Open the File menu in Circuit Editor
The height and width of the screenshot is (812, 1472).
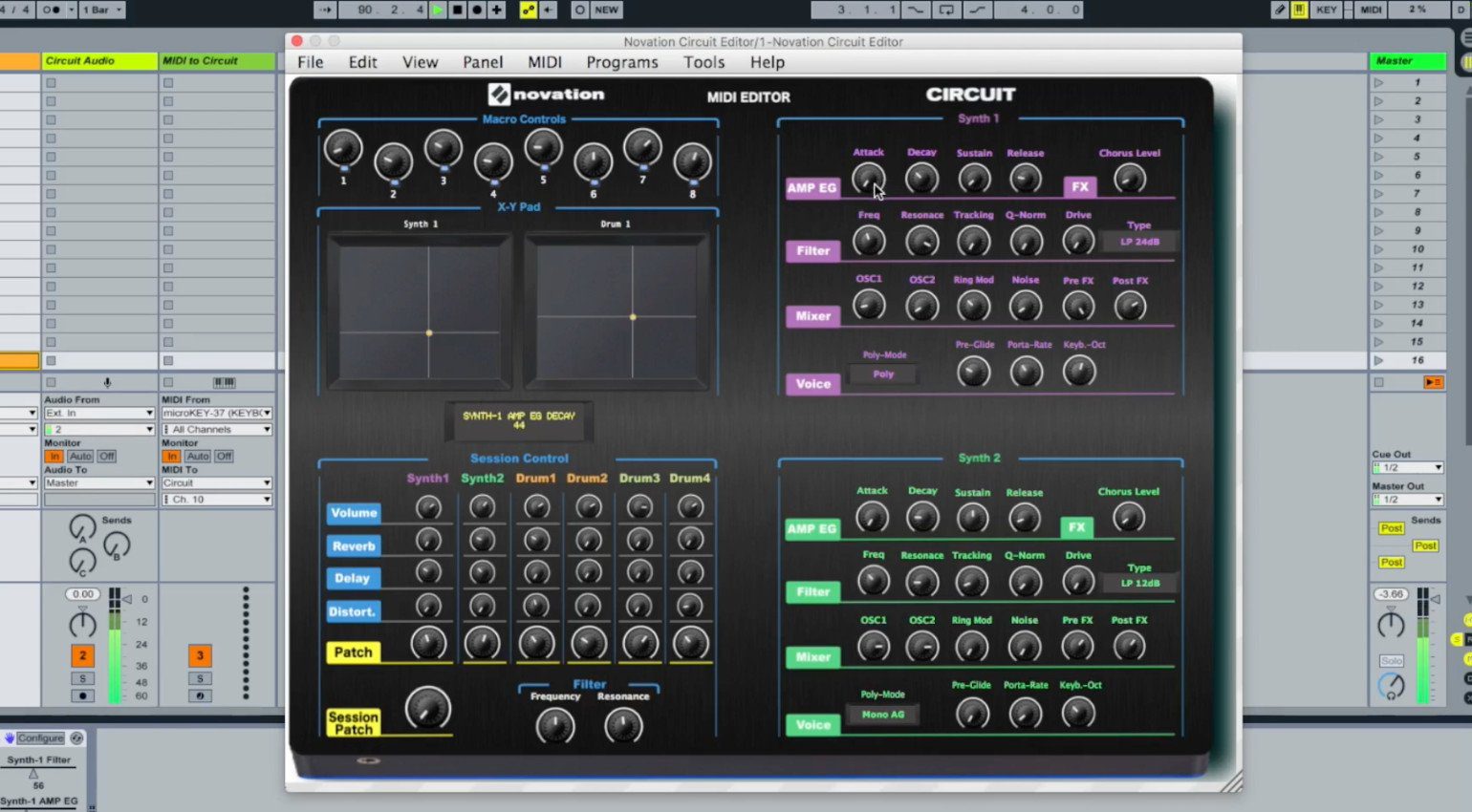coord(311,62)
